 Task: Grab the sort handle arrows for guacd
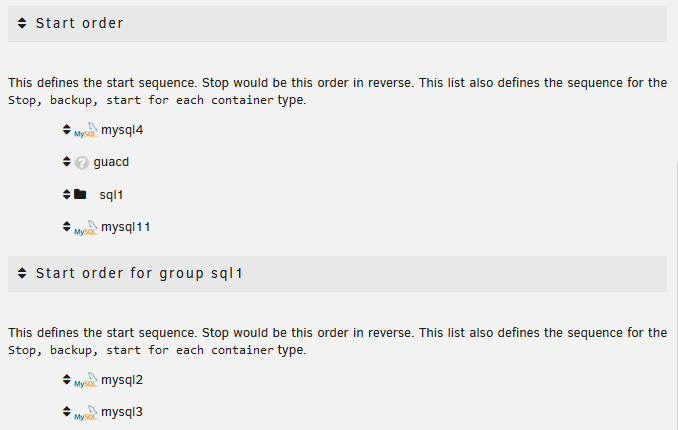click(x=67, y=161)
